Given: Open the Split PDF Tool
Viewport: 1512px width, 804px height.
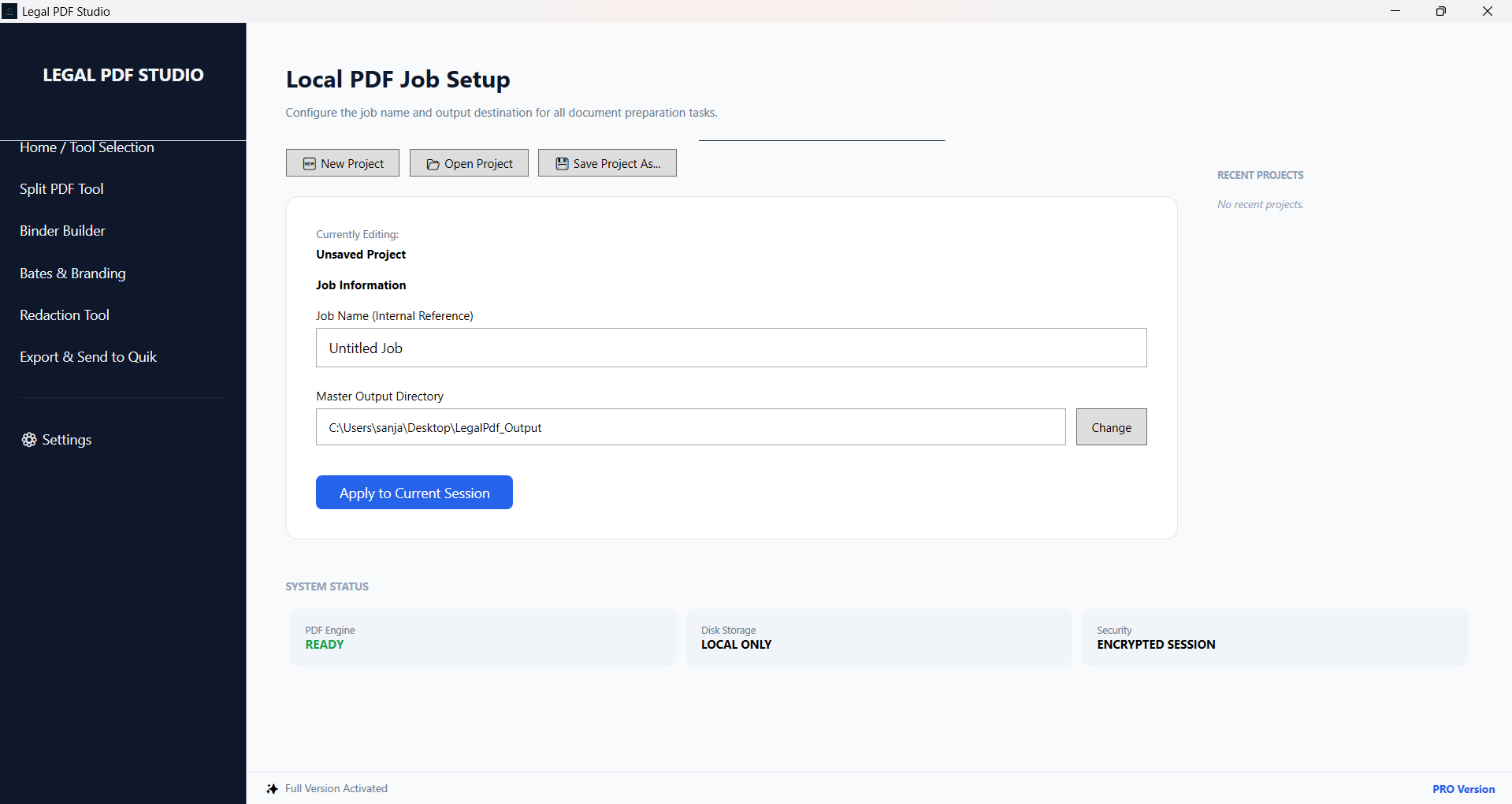Looking at the screenshot, I should pyautogui.click(x=61, y=189).
